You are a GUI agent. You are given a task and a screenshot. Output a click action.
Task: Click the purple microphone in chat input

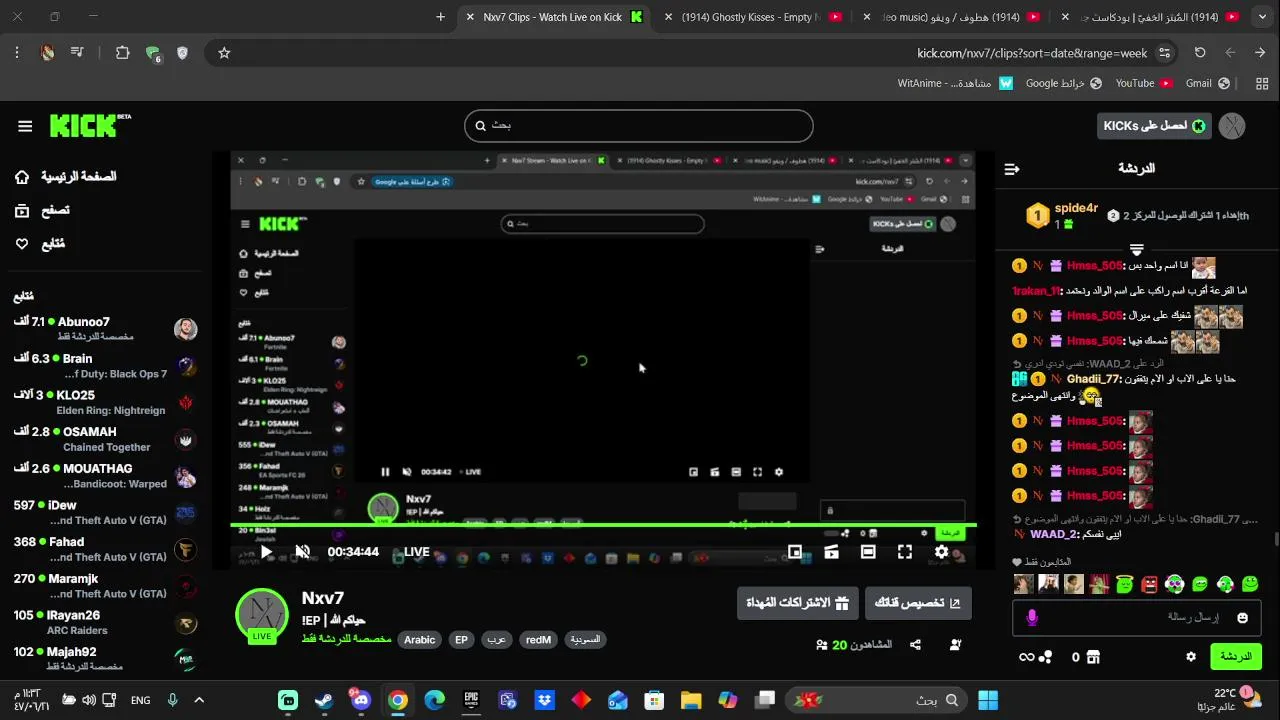tap(1032, 618)
